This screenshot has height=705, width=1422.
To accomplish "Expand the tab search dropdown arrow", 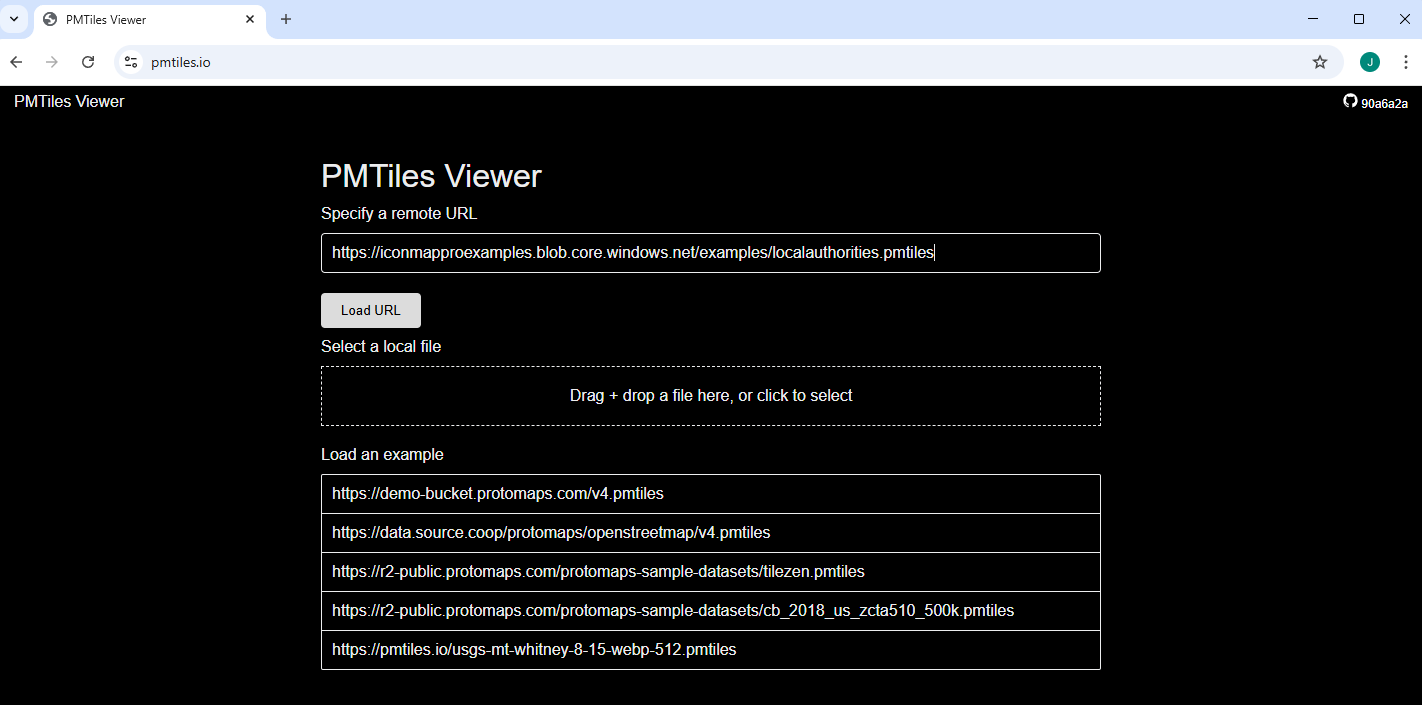I will pos(14,19).
